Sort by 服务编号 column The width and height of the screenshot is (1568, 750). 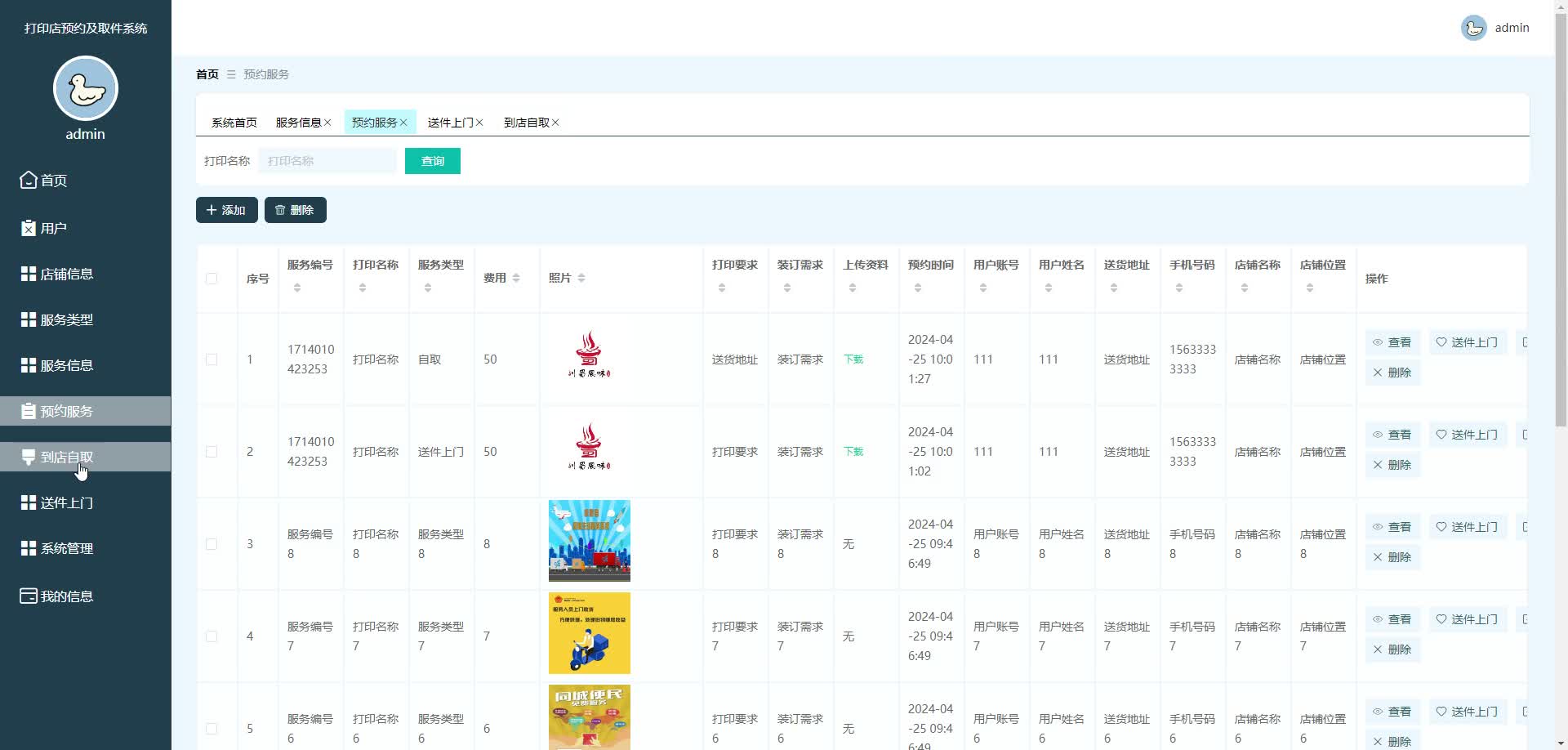click(297, 288)
